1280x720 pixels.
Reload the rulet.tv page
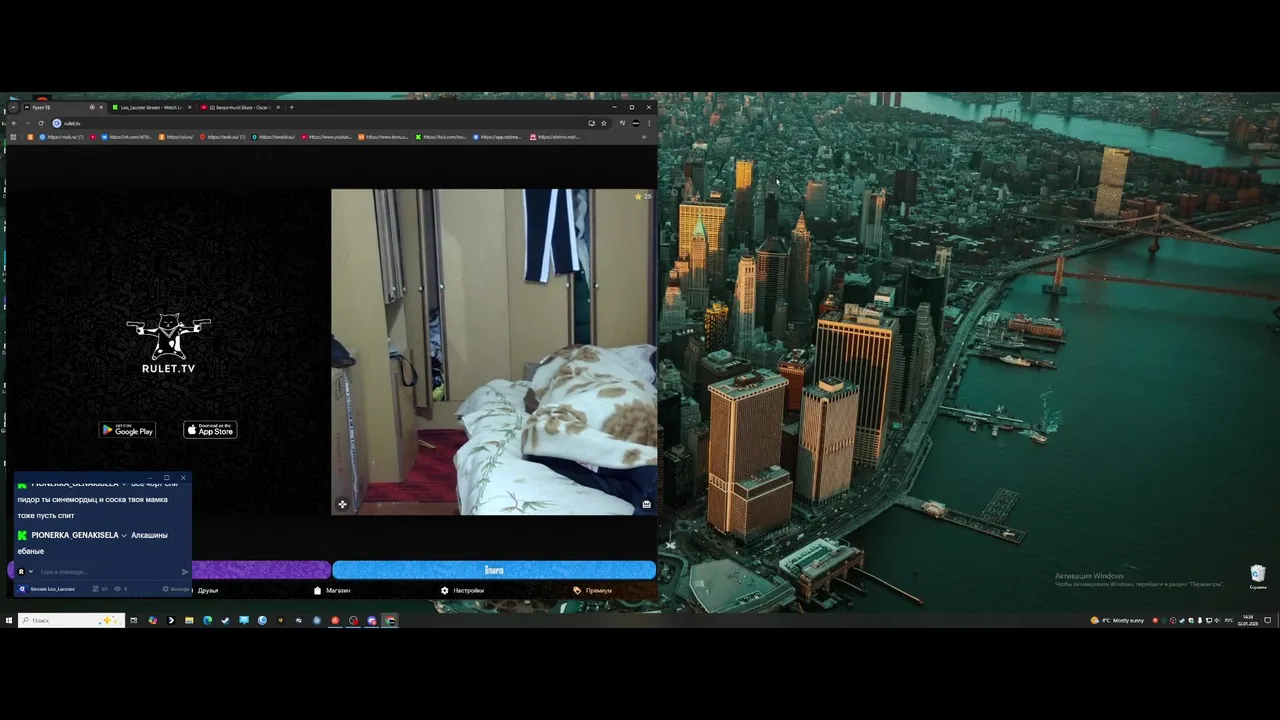tap(41, 123)
